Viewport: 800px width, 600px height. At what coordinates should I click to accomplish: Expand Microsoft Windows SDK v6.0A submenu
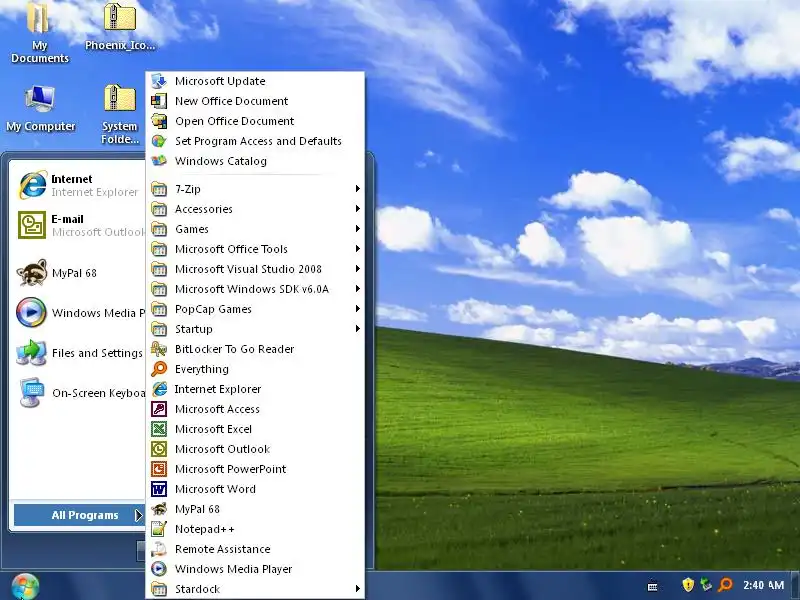point(255,289)
